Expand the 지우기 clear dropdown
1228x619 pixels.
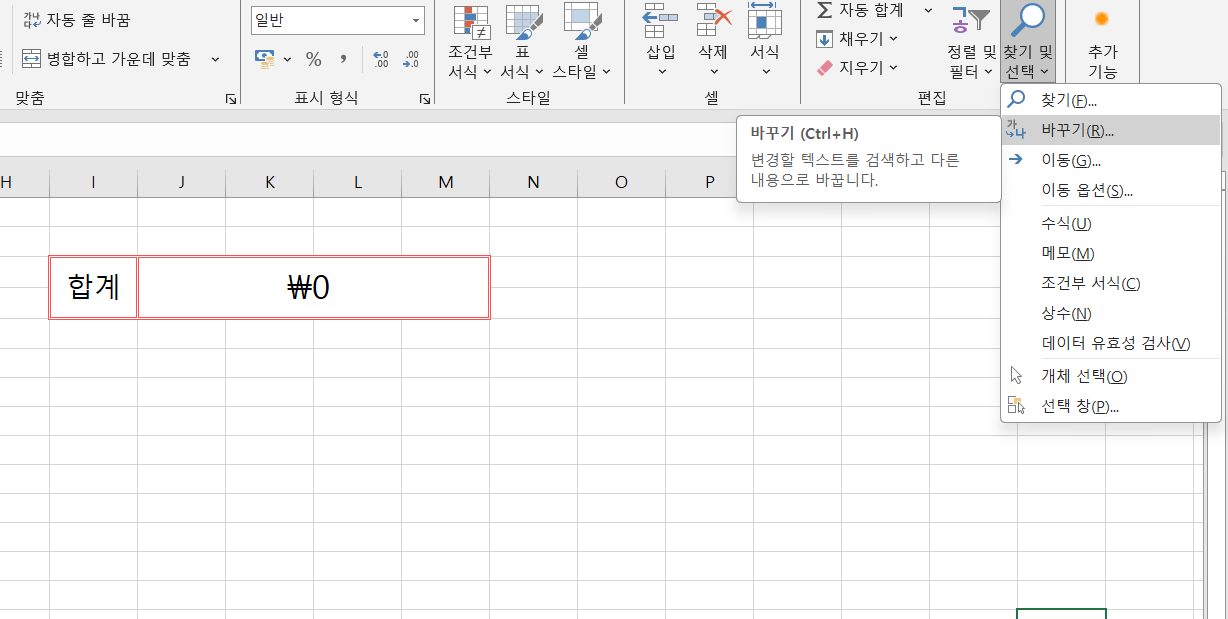[x=857, y=68]
